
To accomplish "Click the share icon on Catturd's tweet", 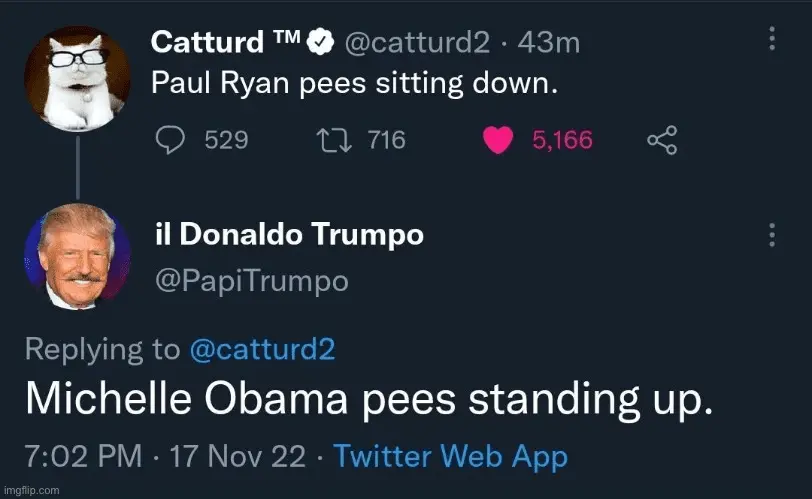I will (x=662, y=140).
